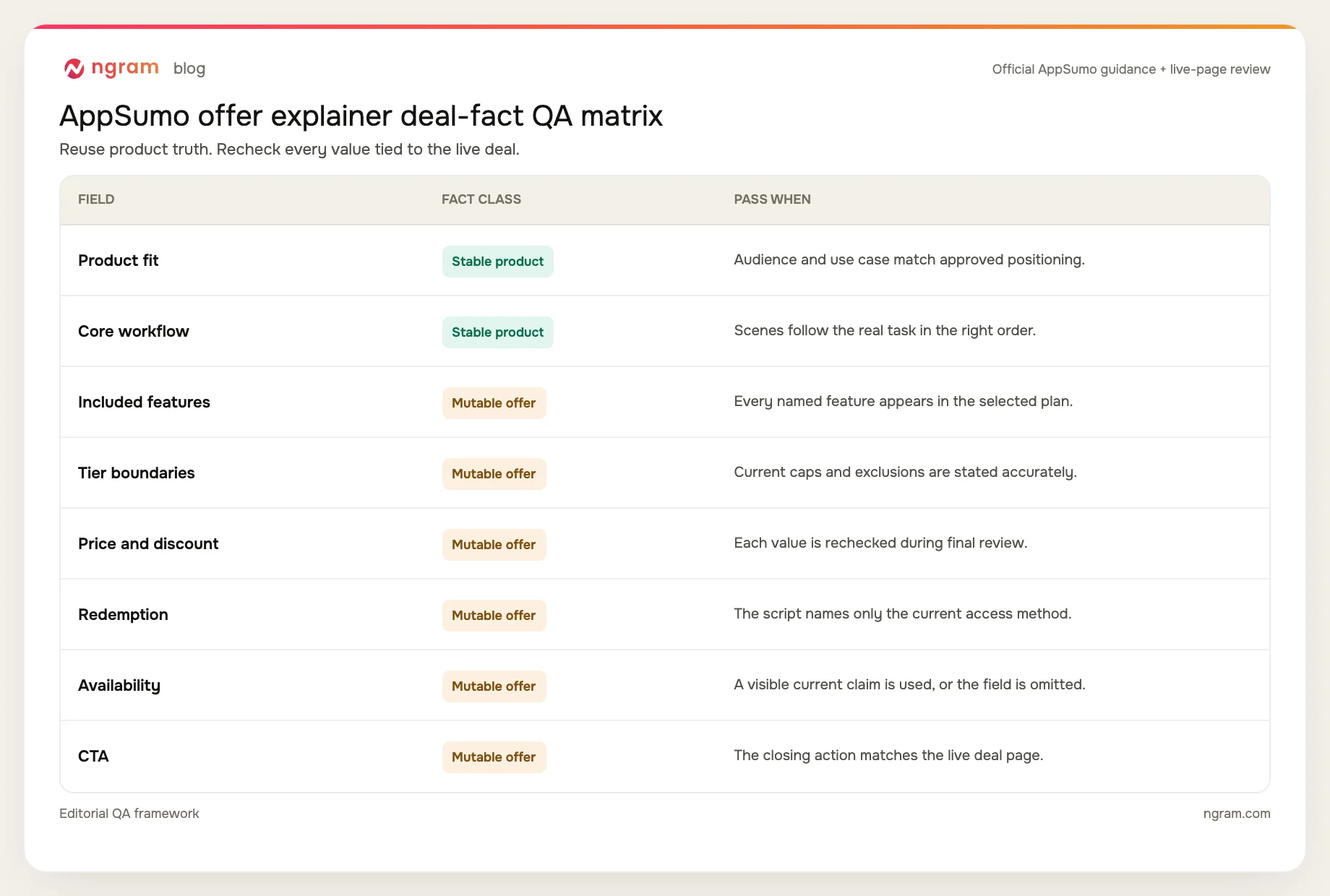Click the PASS WHEN column header

(772, 199)
